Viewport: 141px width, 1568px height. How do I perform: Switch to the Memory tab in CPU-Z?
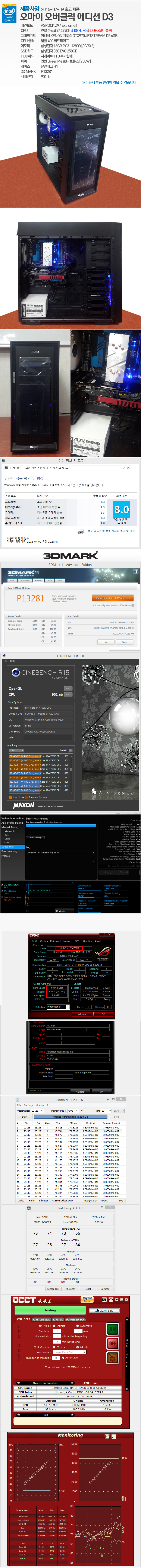(68, 941)
